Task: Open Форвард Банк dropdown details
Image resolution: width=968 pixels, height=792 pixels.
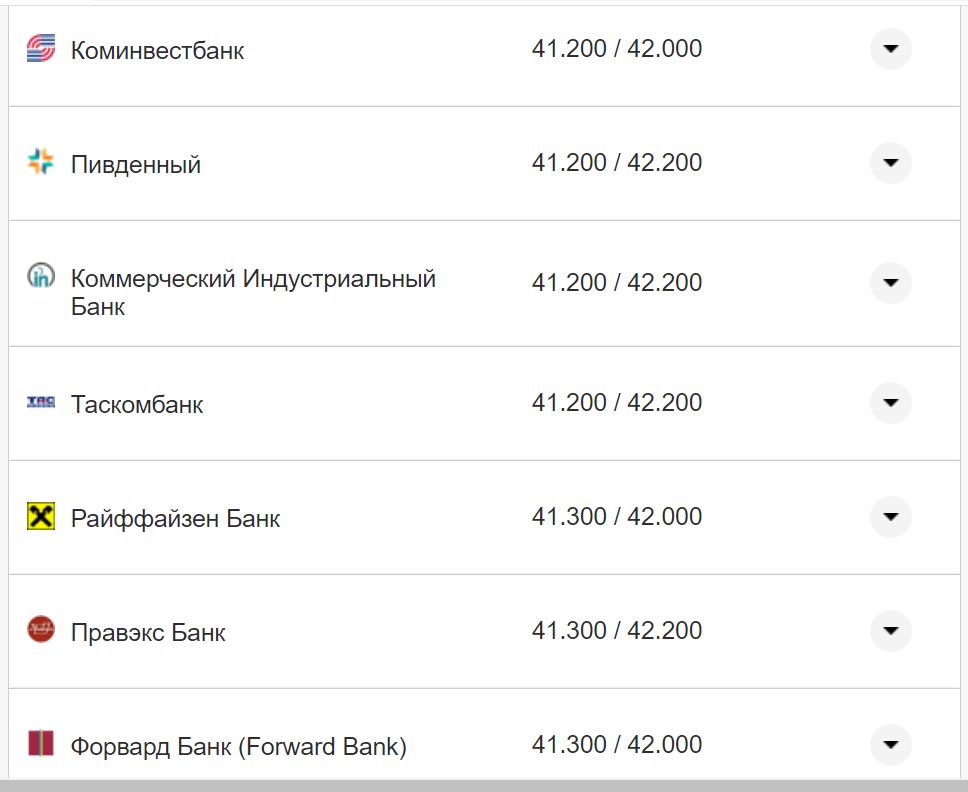Action: point(890,744)
